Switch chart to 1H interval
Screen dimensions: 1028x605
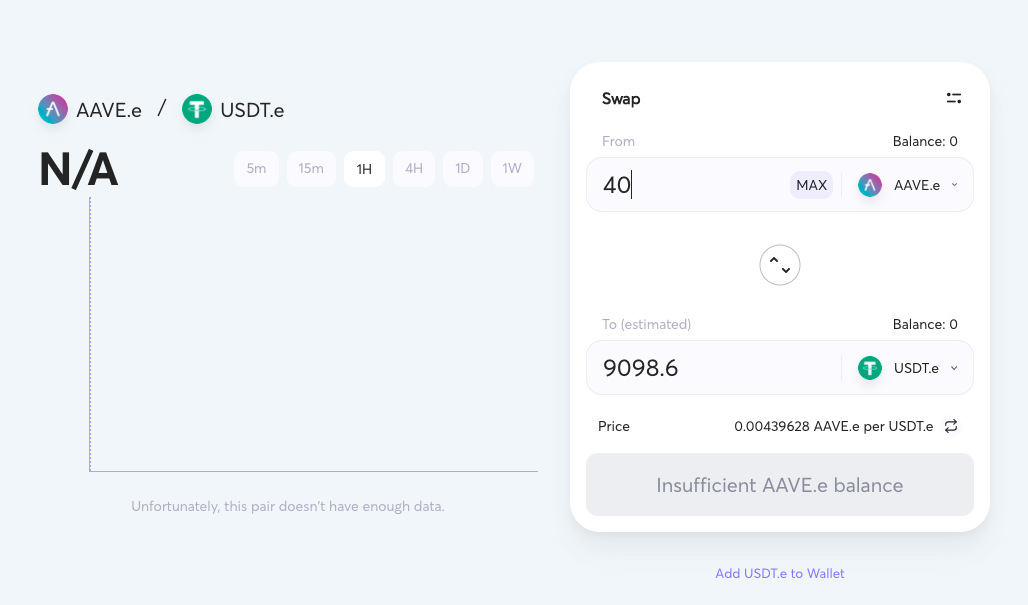coord(365,169)
